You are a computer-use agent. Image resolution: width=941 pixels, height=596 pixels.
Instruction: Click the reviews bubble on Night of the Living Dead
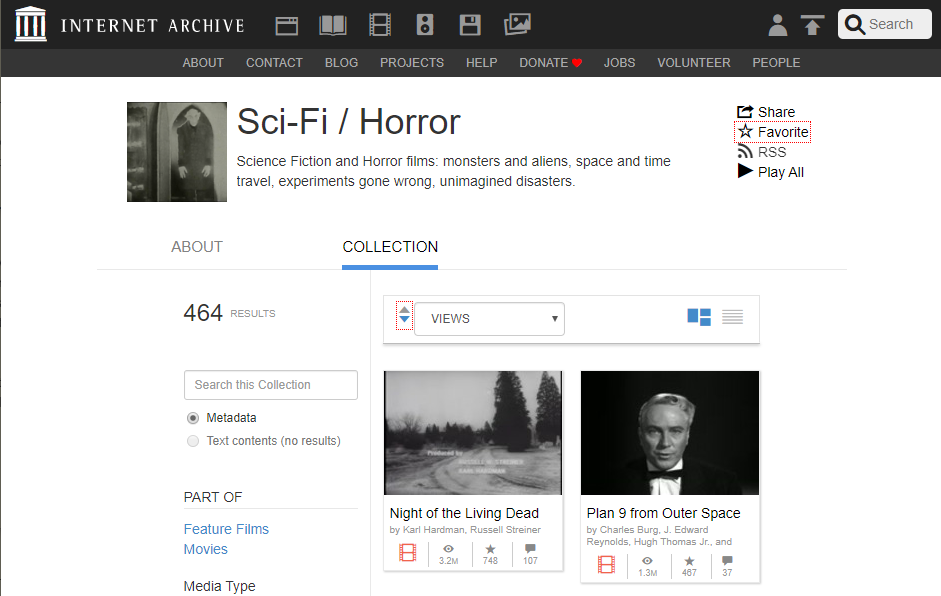(530, 549)
